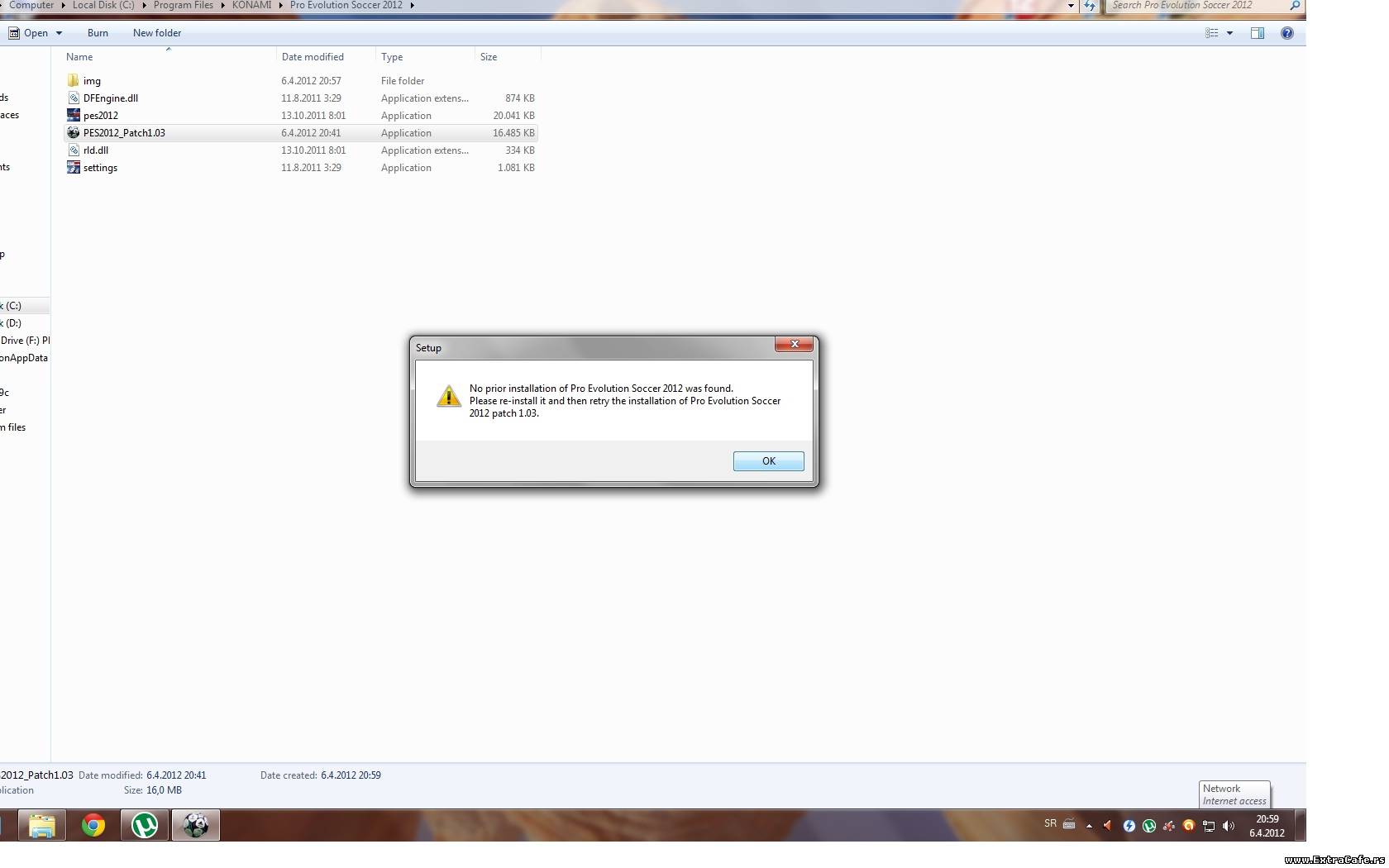This screenshot has height=868, width=1389.
Task: Open Google Chrome from the taskbar
Action: [93, 825]
